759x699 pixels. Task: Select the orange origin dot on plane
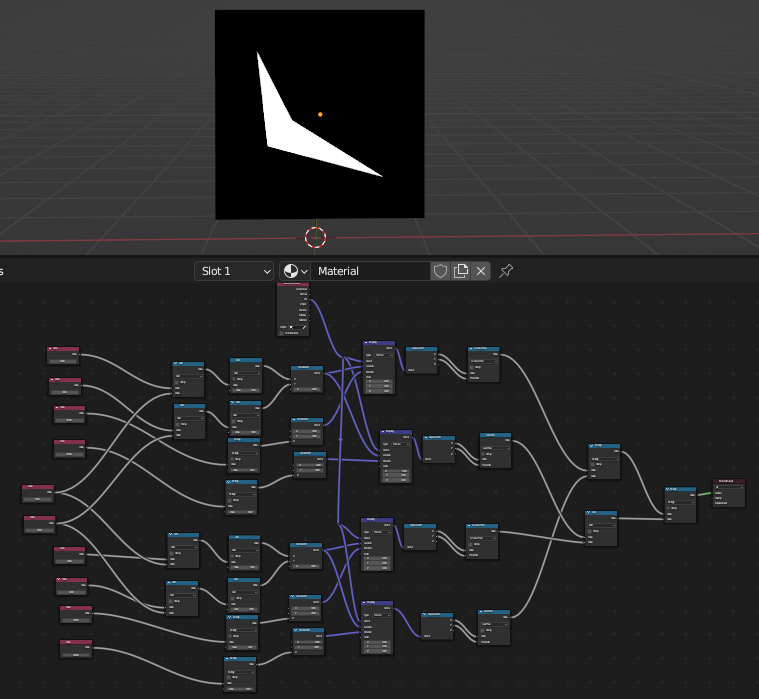[320, 114]
